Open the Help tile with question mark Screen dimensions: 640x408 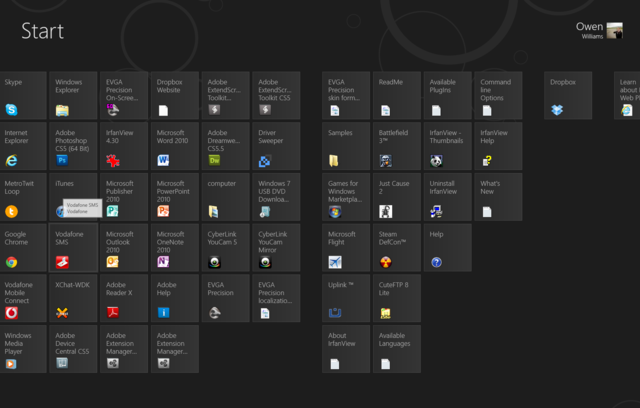coord(448,248)
